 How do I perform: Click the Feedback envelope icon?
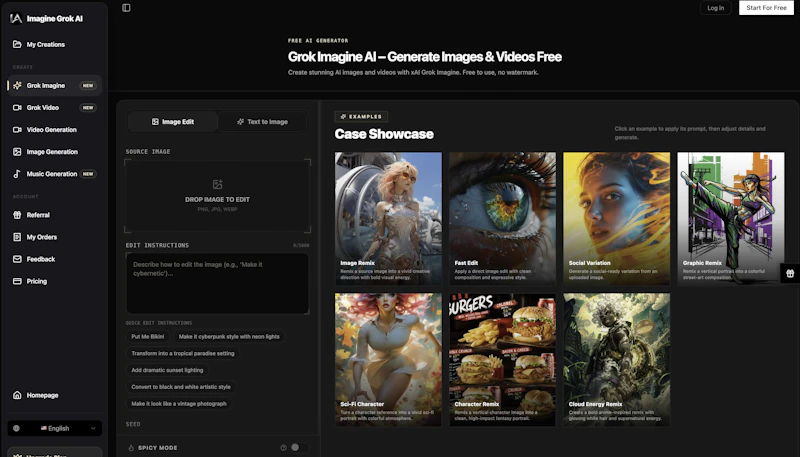(x=17, y=259)
